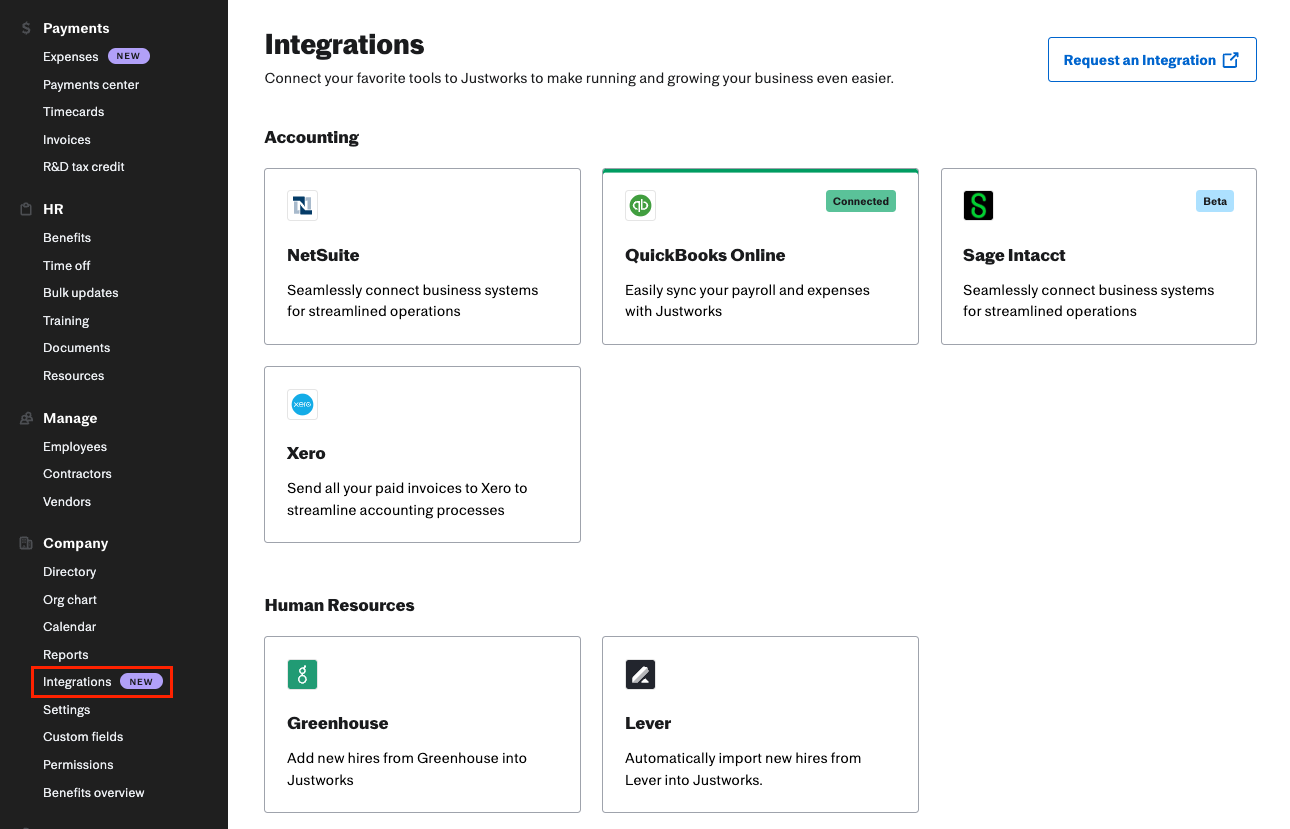The image size is (1290, 829).
Task: Go to Reports
Action: tap(66, 655)
